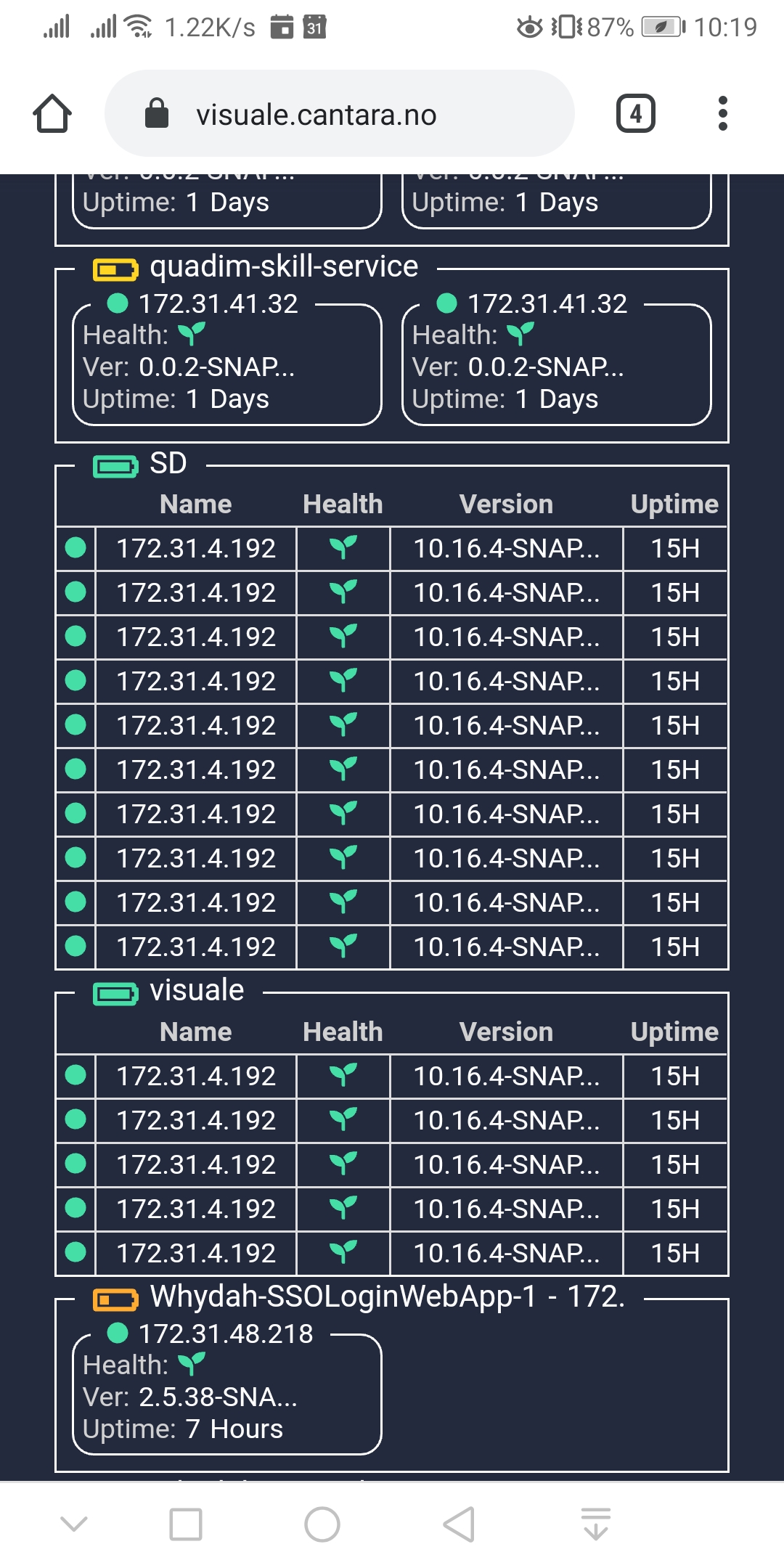
Task: Click the 172.31.4.192 name in last visuale row
Action: tap(196, 1254)
